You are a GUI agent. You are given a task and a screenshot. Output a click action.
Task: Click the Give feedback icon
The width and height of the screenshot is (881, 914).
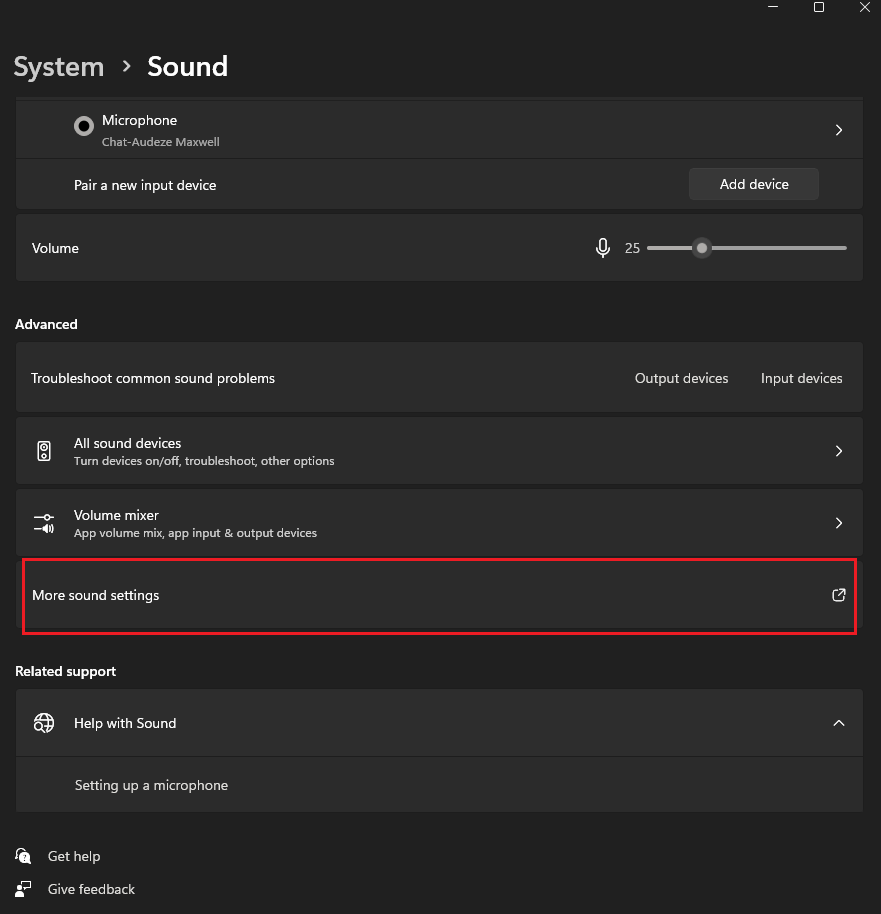click(22, 889)
